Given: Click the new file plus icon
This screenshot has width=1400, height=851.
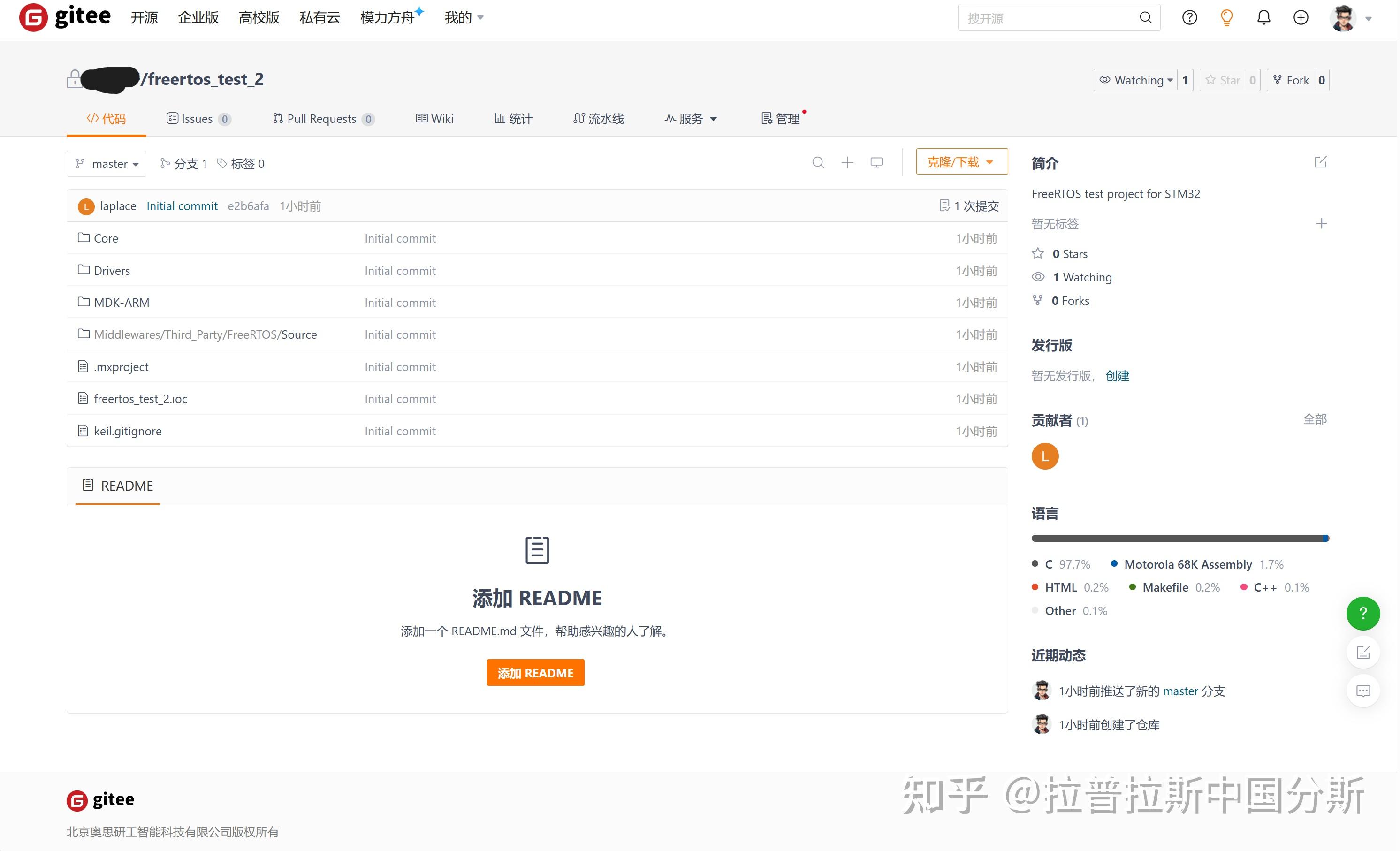Looking at the screenshot, I should 847,163.
